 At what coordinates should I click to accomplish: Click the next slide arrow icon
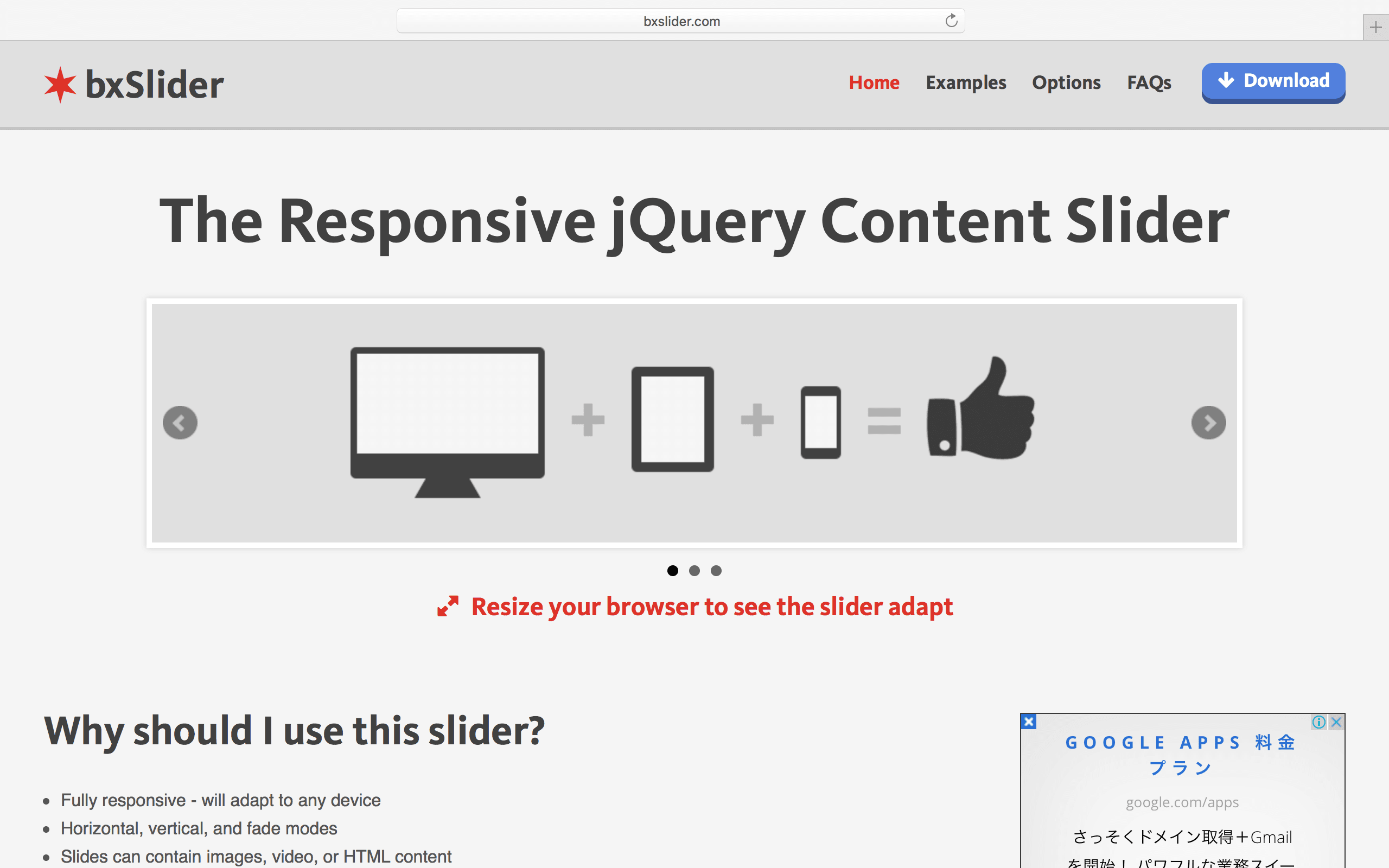1210,423
